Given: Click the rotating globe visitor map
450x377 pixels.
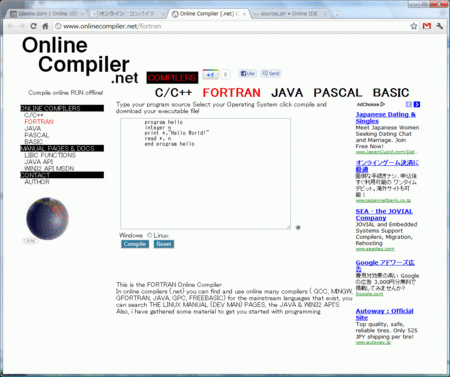Looking at the screenshot, I should pos(47,218).
